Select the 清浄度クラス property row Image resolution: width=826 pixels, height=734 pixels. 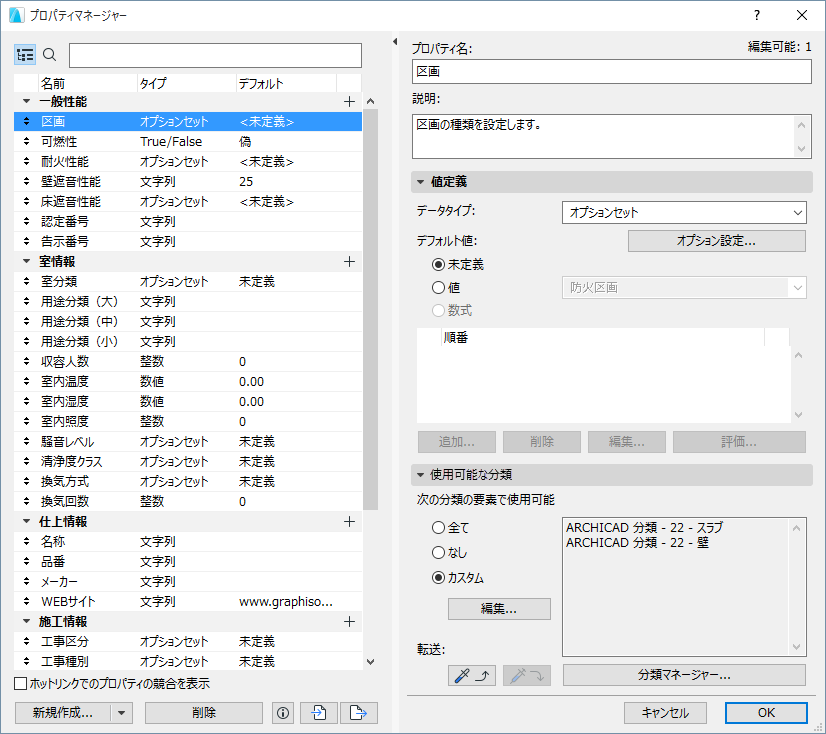188,462
